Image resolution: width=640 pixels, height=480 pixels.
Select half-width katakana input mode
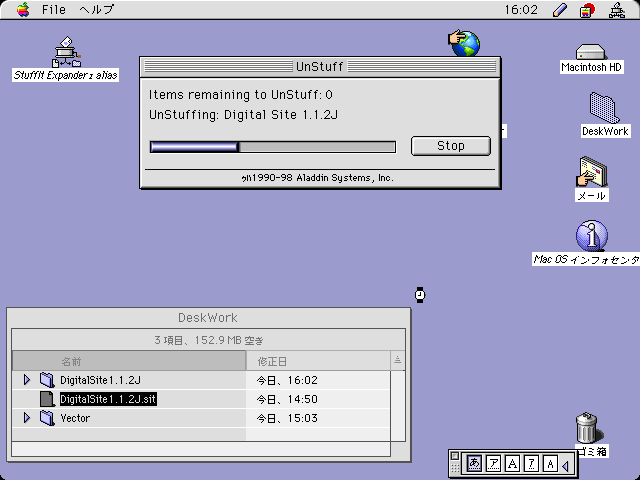531,463
